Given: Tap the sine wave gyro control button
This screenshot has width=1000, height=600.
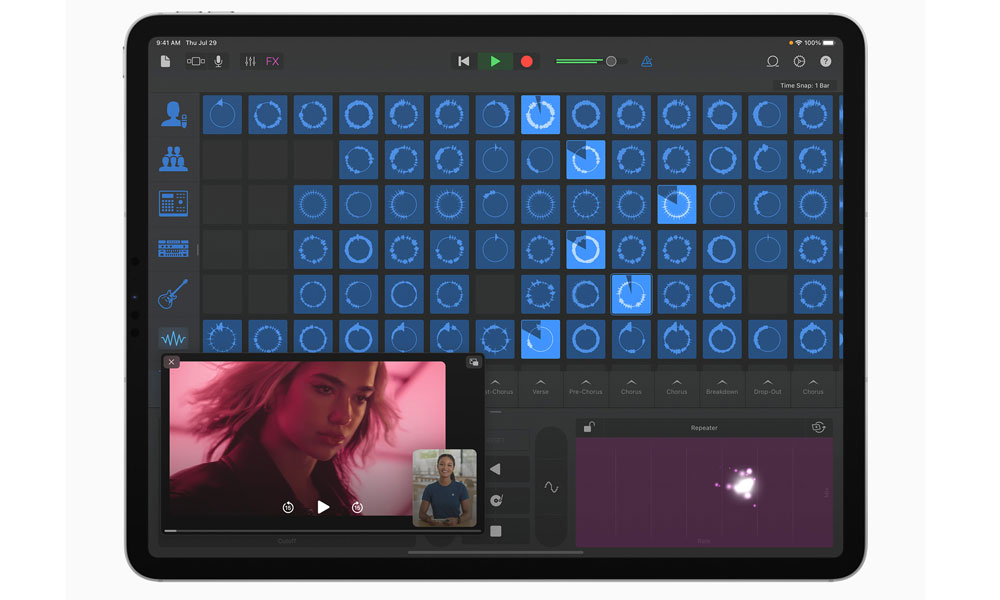Looking at the screenshot, I should [551, 488].
